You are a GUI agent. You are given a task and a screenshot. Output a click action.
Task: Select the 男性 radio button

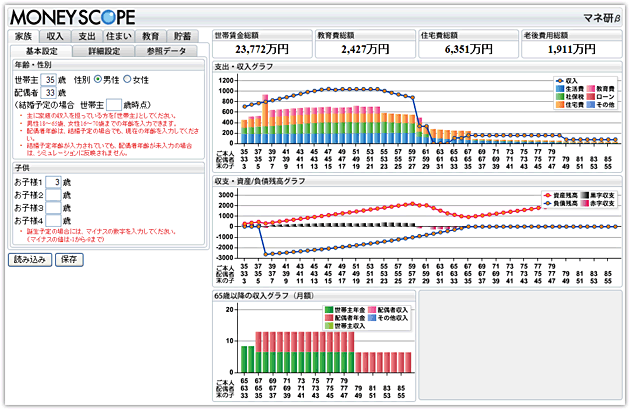pyautogui.click(x=98, y=80)
